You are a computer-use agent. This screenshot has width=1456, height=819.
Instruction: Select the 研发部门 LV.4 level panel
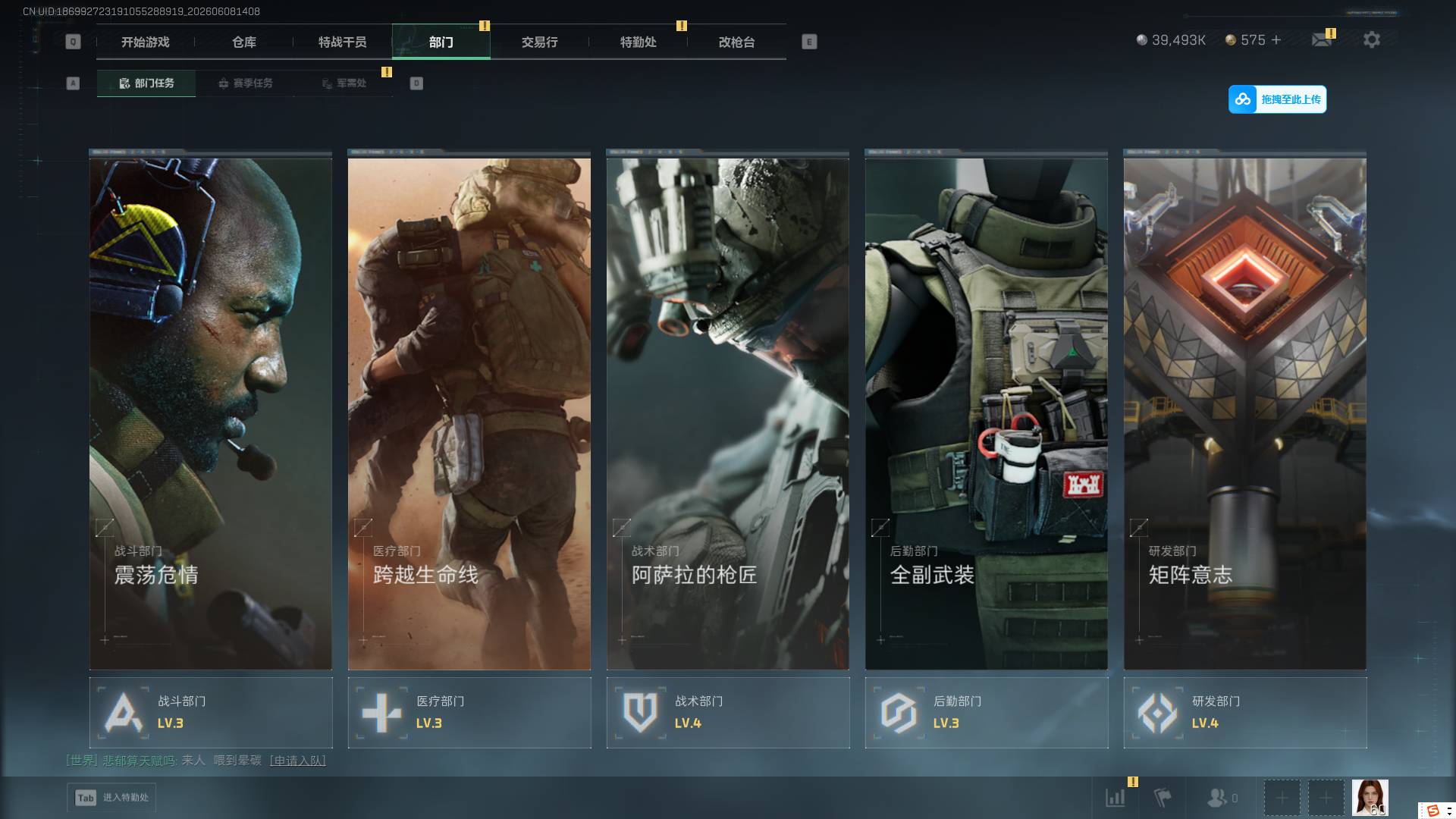[x=1245, y=713]
